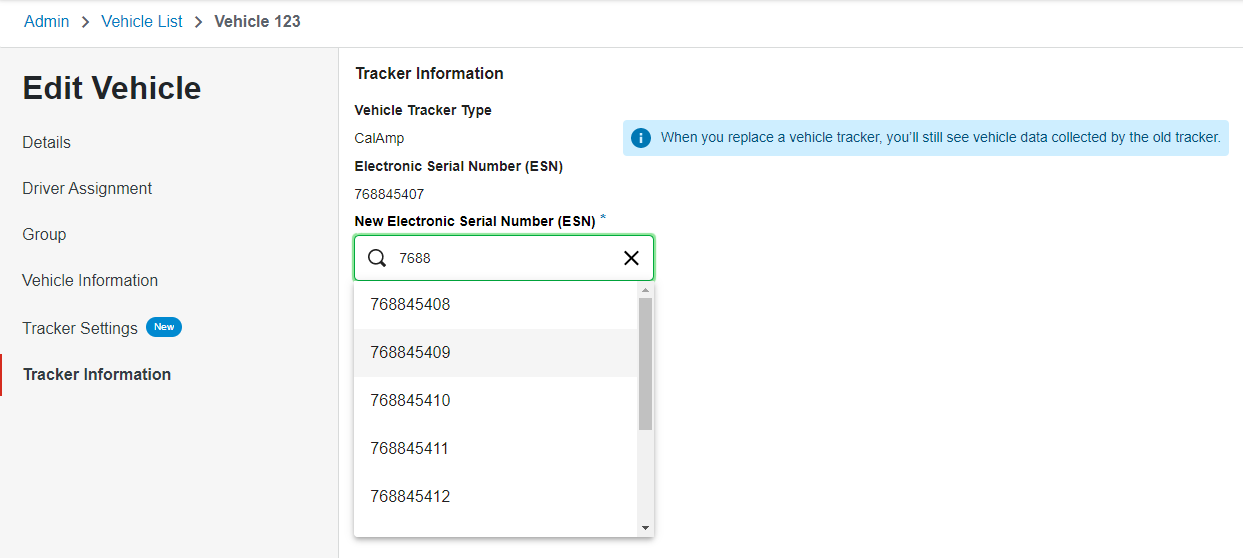
Task: Click the dropdown list scrollbar thumb
Action: 645,363
